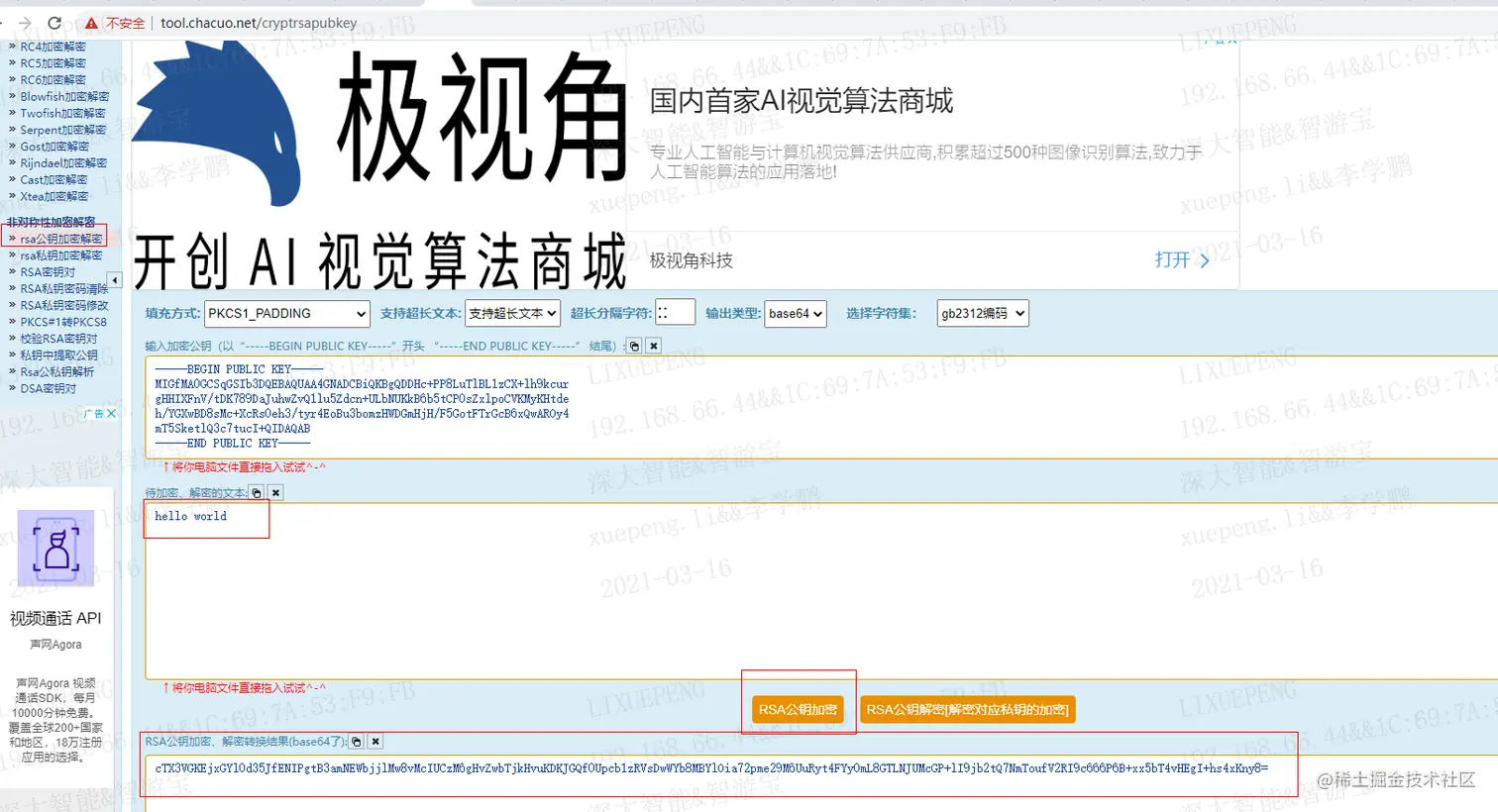Viewport: 1498px width, 812px height.
Task: Reload the page in the browser
Action: click(x=54, y=23)
